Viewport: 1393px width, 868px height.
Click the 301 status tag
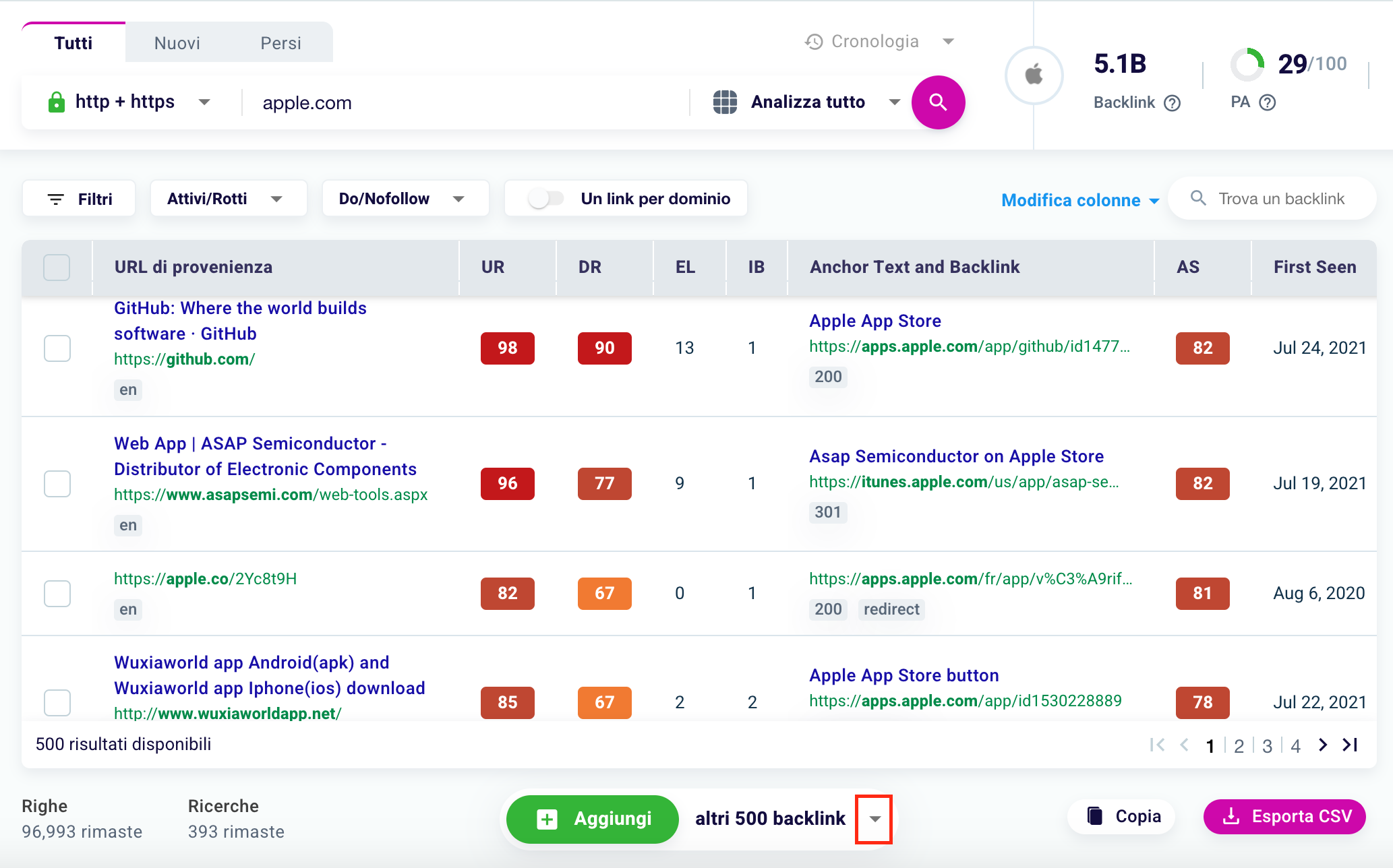point(828,512)
